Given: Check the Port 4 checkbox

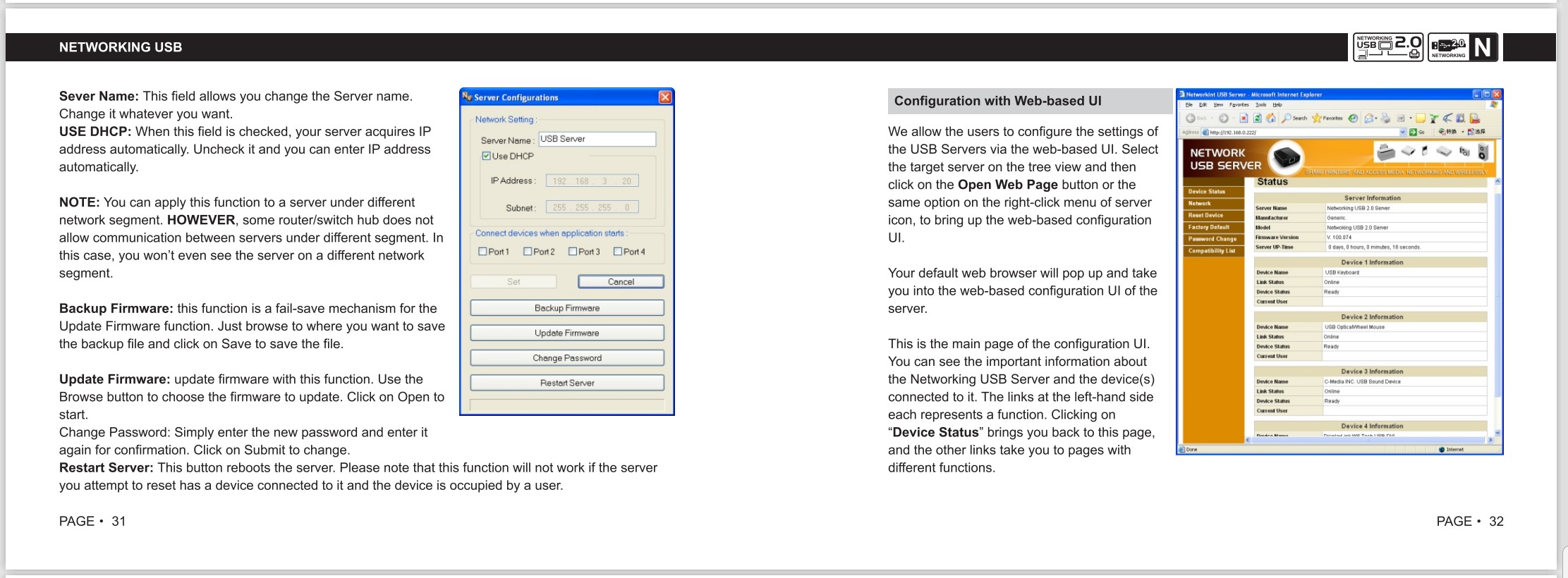Looking at the screenshot, I should click(618, 252).
